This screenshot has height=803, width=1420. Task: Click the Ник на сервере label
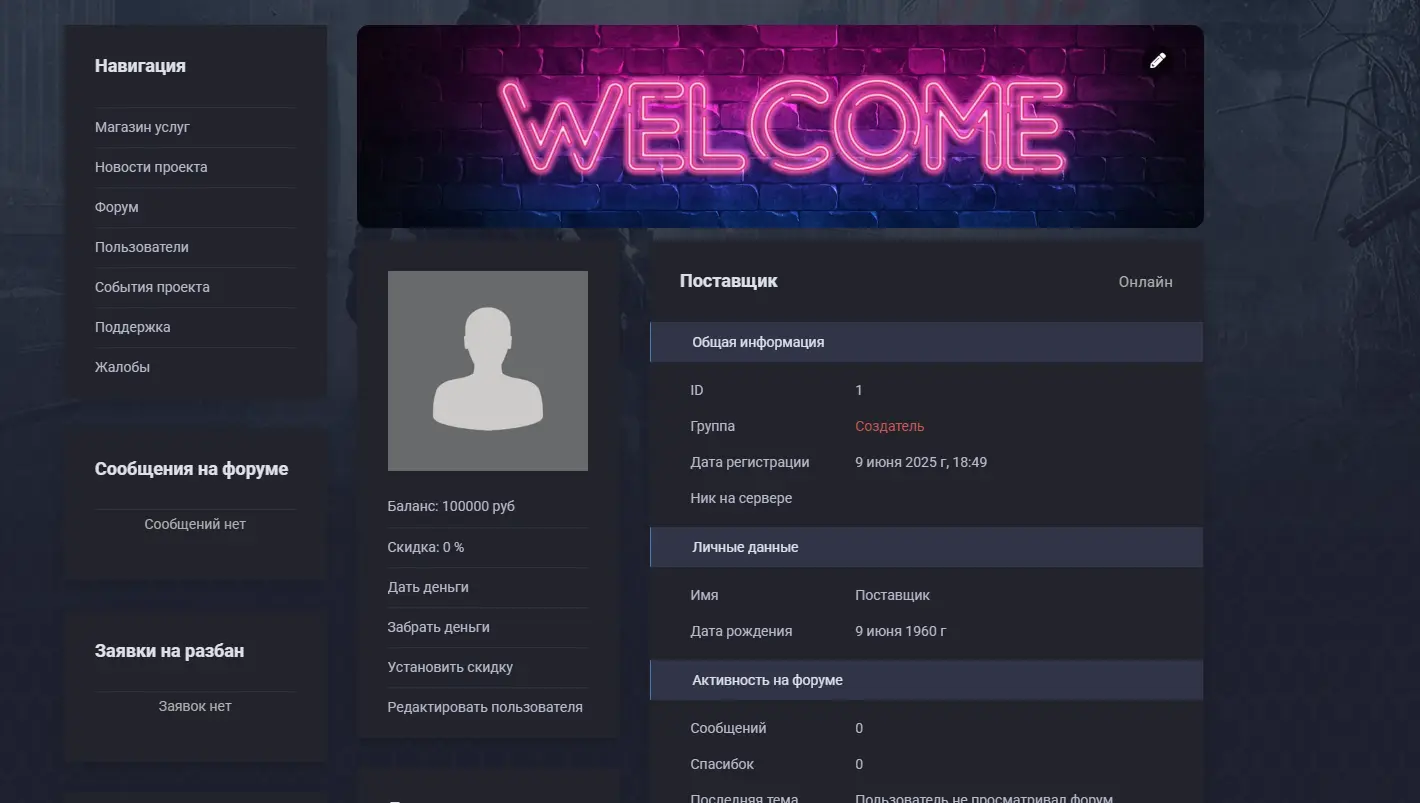[x=741, y=498]
